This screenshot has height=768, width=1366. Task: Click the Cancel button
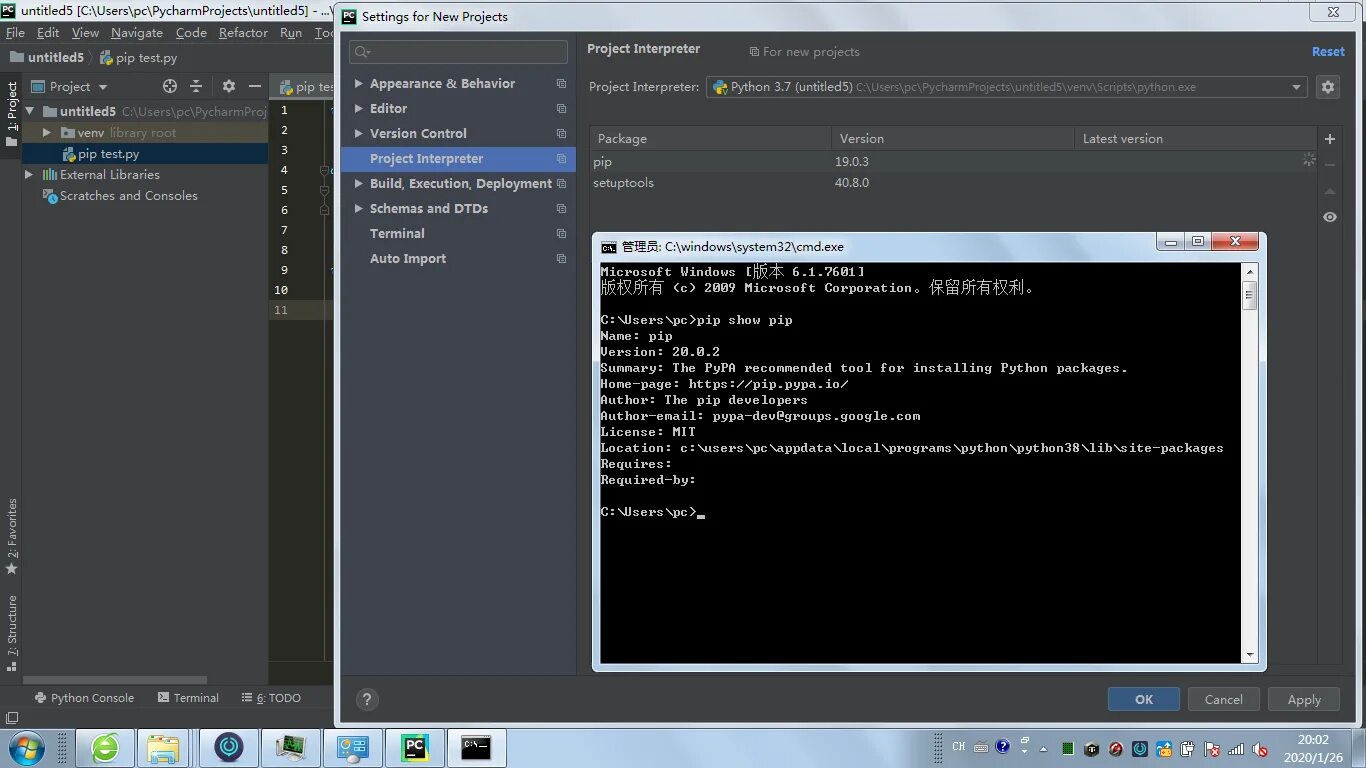[1224, 700]
